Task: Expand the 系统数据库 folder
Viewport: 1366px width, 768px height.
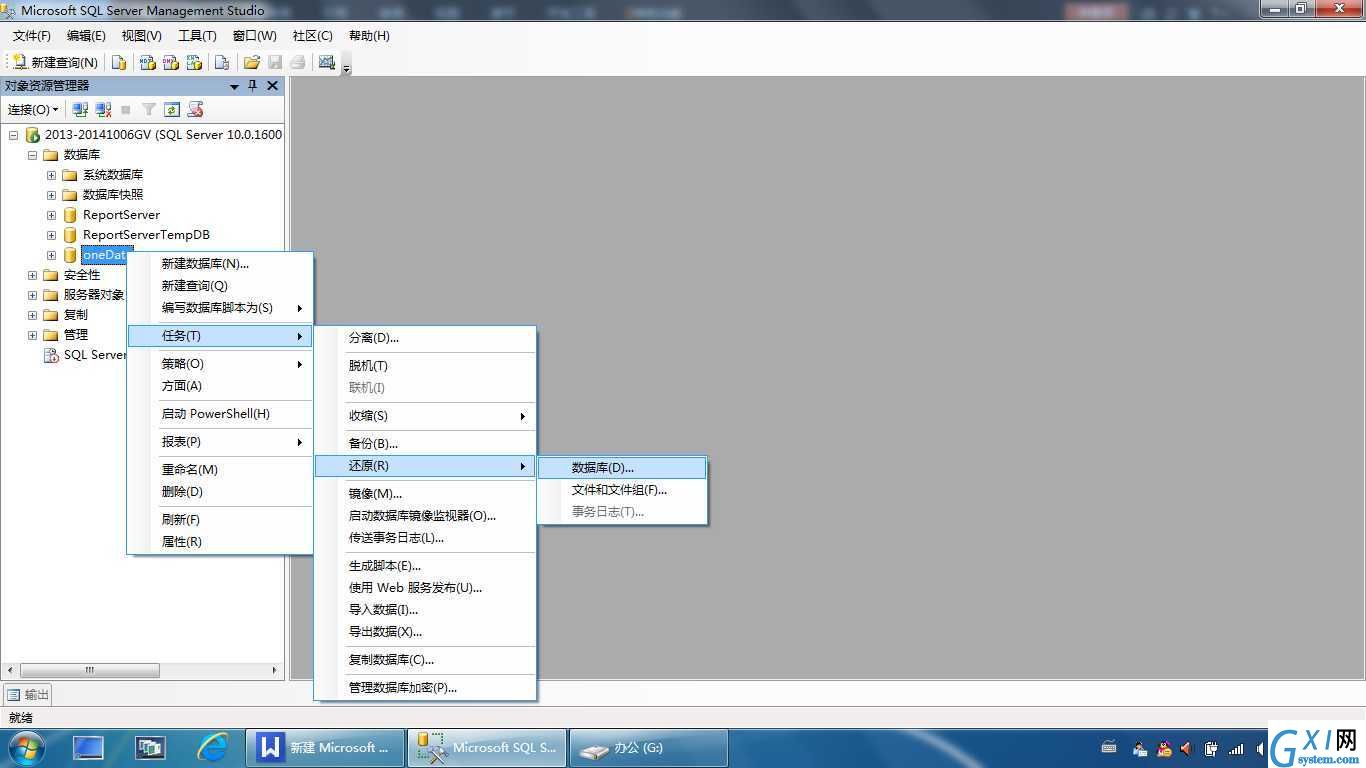Action: click(x=51, y=175)
